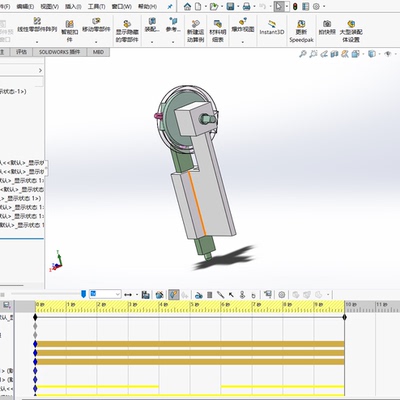Click the yellow changebar segment ending at 4 seconds
This screenshot has height=400, width=400.
(97, 387)
